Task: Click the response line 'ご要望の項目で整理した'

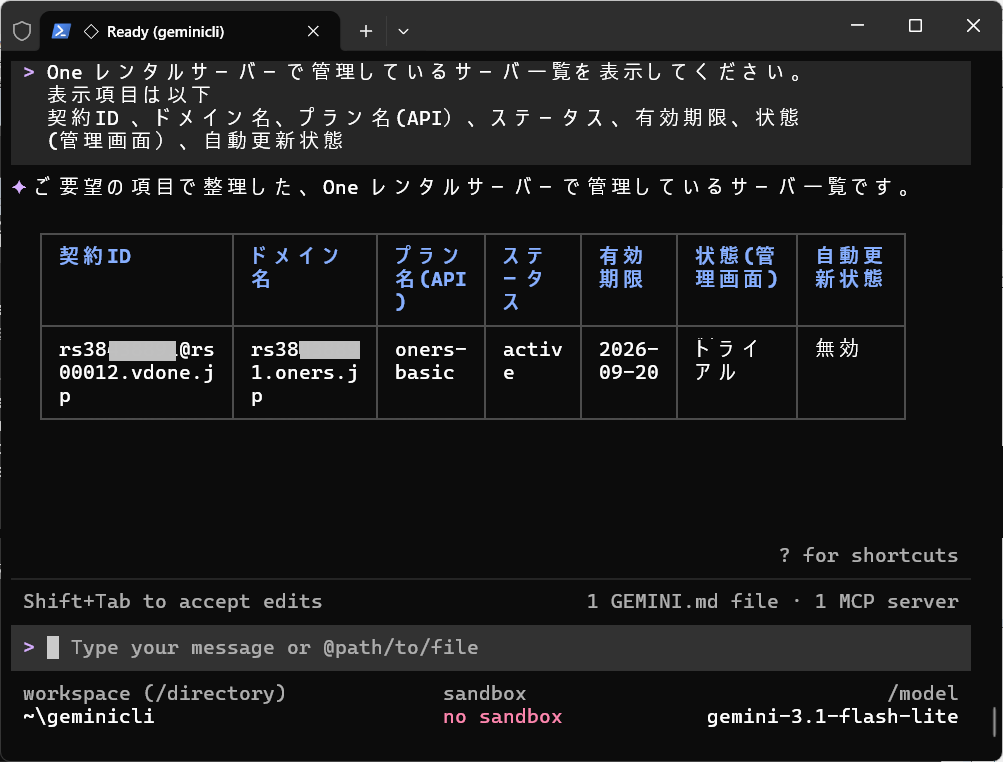Action: click(473, 187)
